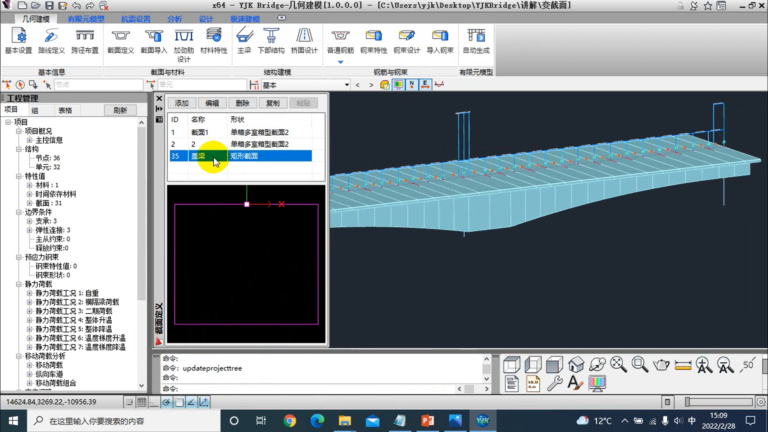Image resolution: width=768 pixels, height=432 pixels.
Task: Select the 主梁 modeling tool
Action: click(x=244, y=41)
